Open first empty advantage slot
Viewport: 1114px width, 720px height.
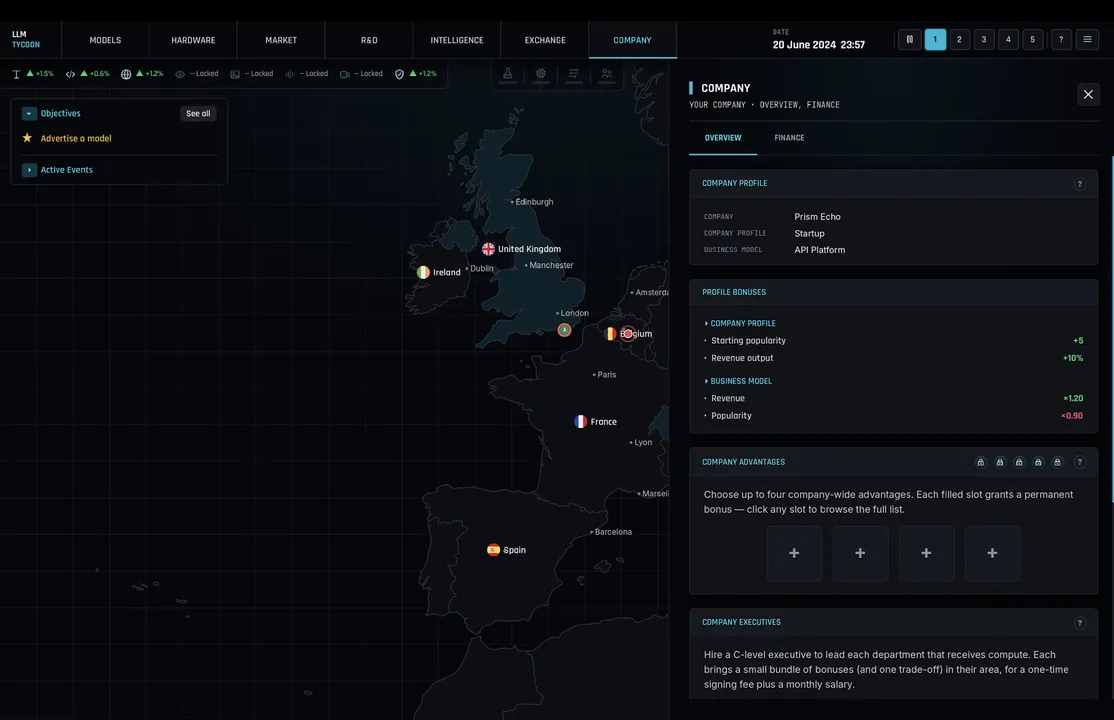click(x=794, y=553)
